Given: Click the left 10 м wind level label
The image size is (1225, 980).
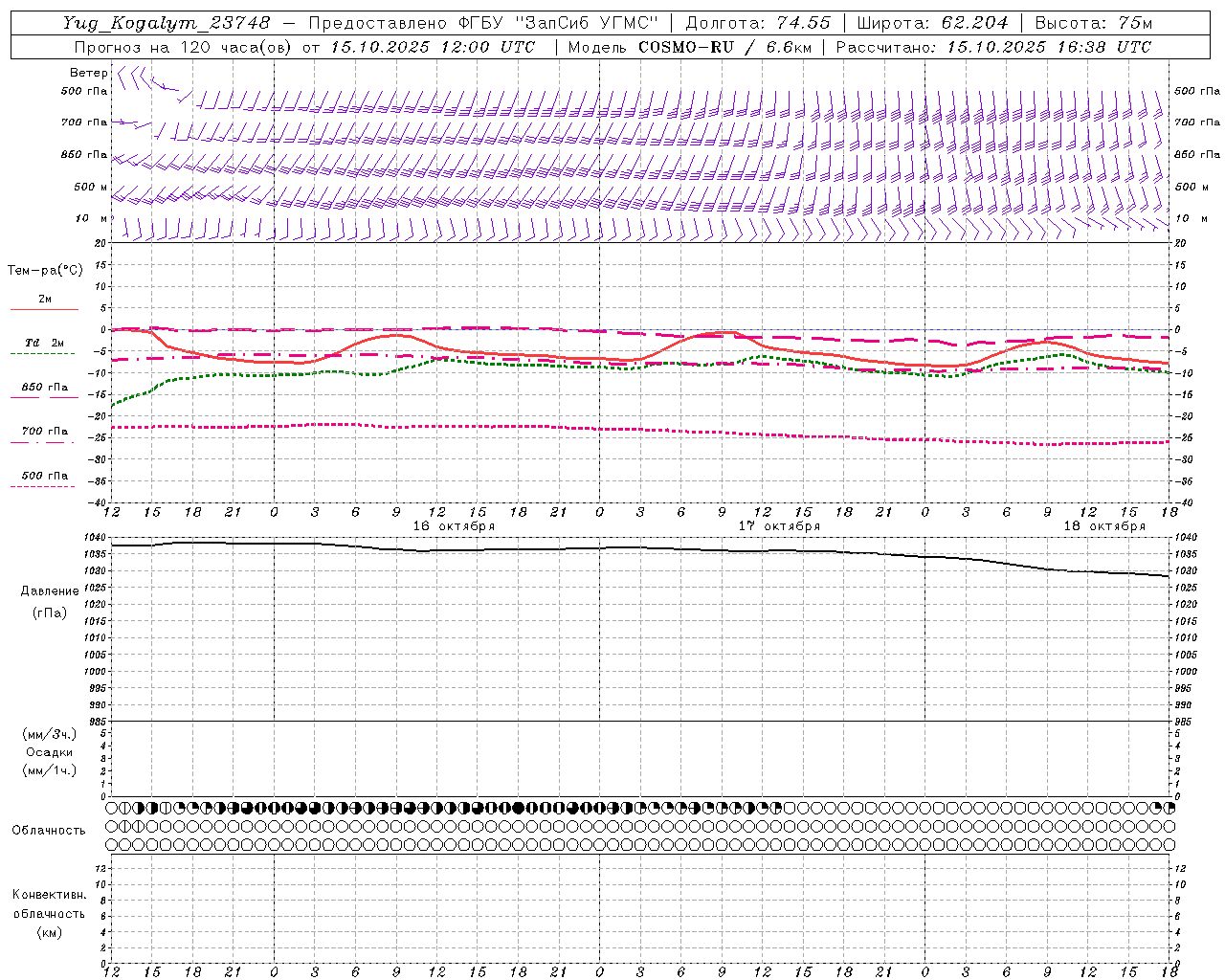Looking at the screenshot, I should pos(92,218).
